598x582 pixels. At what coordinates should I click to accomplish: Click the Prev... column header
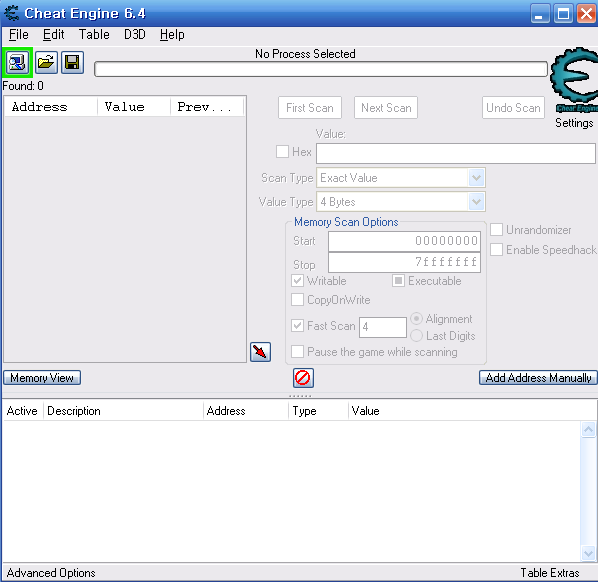207,107
